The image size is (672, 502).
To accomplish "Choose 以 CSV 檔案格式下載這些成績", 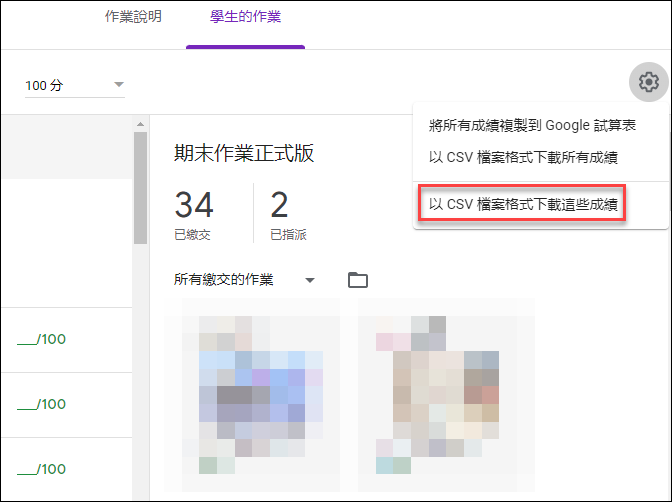I will coord(522,204).
